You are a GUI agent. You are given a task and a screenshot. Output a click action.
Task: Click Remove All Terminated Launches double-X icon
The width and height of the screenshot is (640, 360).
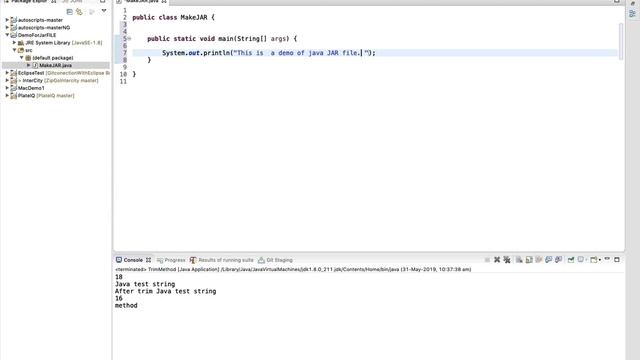[507, 260]
